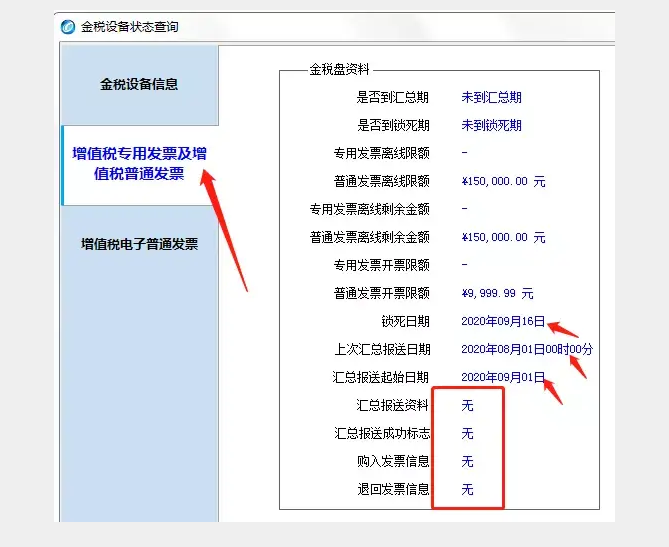This screenshot has height=547, width=669.
Task: Click the 退回发票信息 label
Action: [393, 489]
